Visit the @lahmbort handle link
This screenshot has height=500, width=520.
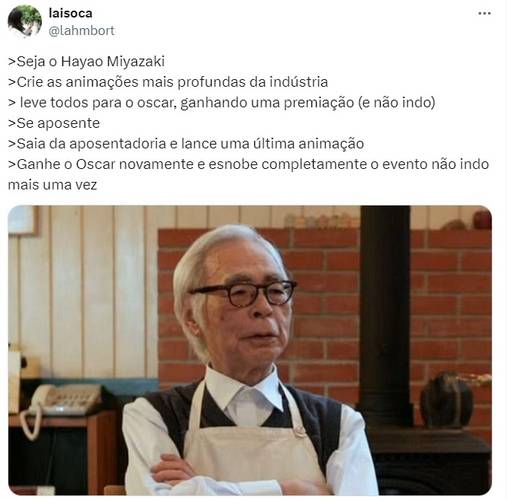click(81, 31)
